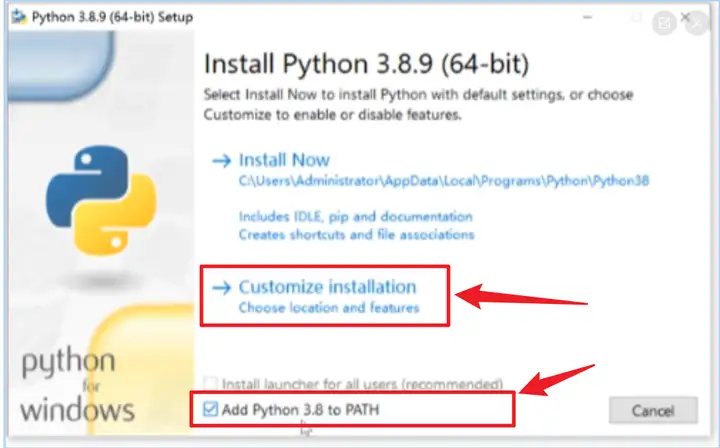
Task: Click the Install Python 3.8.9 (64-bit) heading
Action: [x=366, y=63]
